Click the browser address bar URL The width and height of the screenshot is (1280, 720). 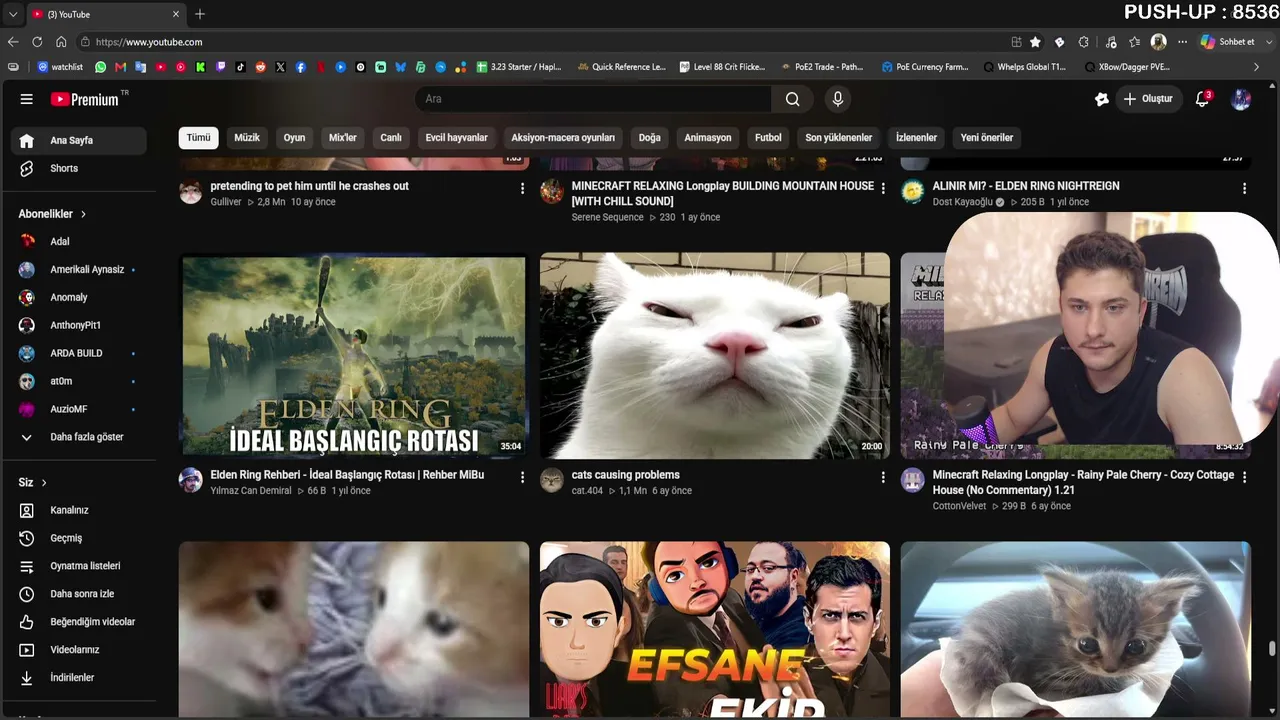pyautogui.click(x=149, y=42)
